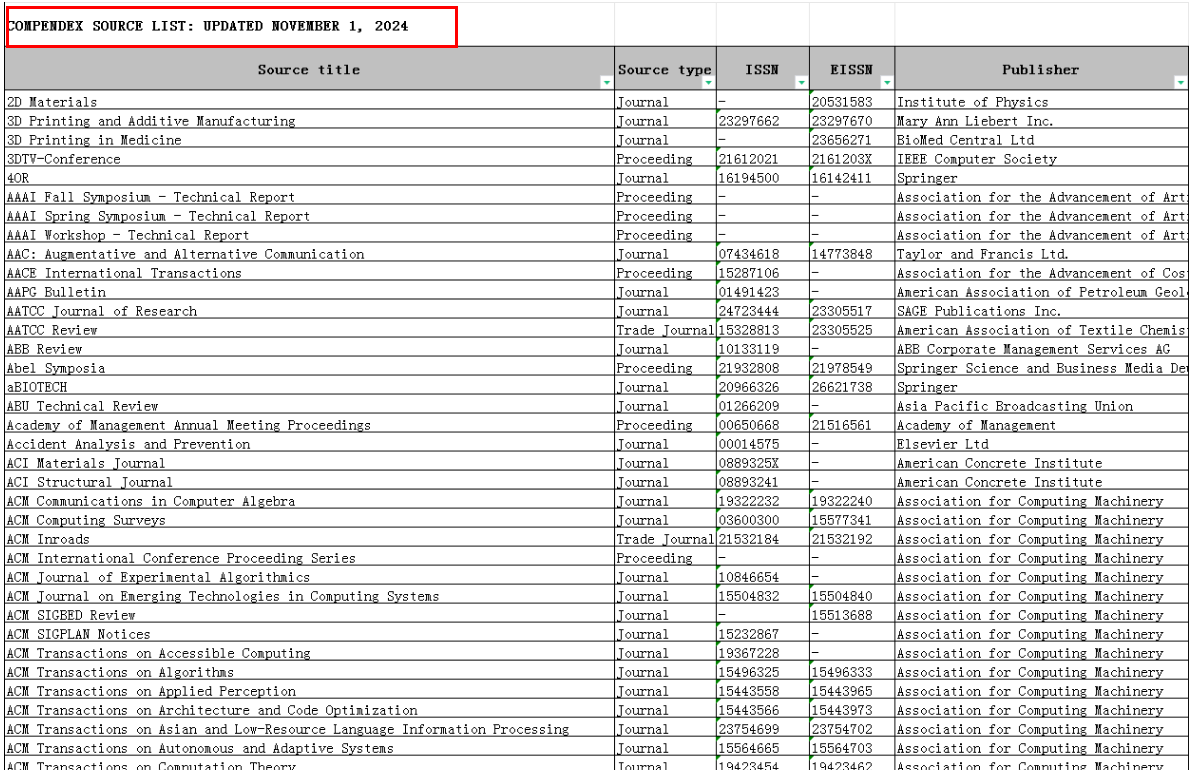Select '3D Printing in Medicine' cell
The height and width of the screenshot is (770, 1193).
(x=310, y=139)
